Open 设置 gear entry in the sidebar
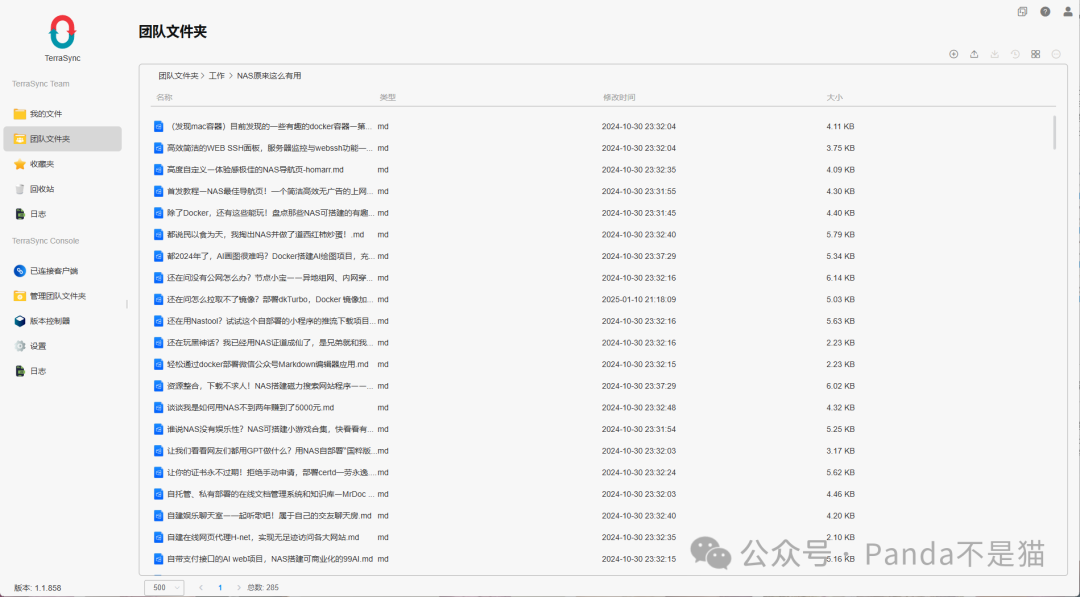The image size is (1080, 597). (63, 346)
